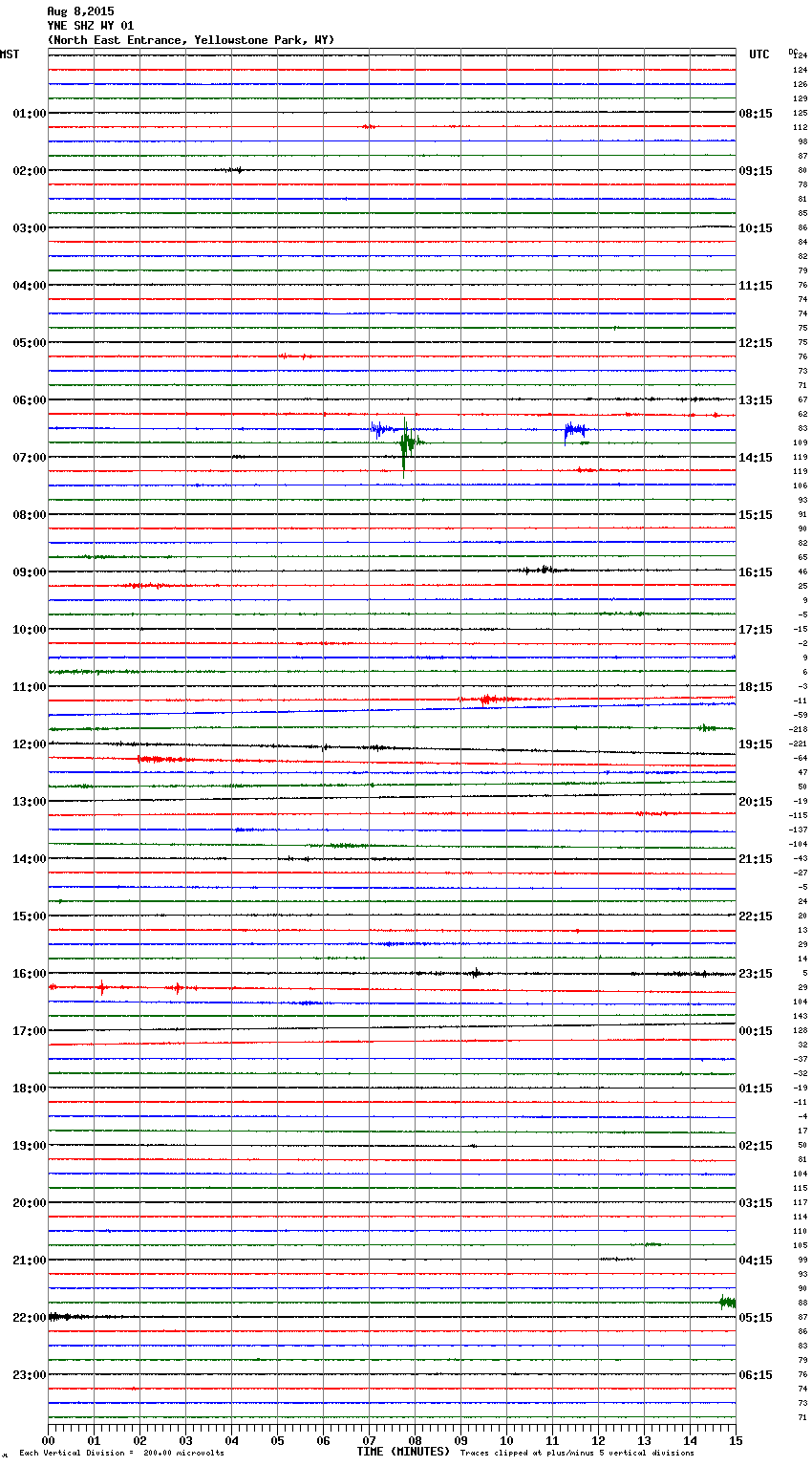The width and height of the screenshot is (812, 1466).
Task: Choose the '19:00' MST time label
Action: point(29,1146)
